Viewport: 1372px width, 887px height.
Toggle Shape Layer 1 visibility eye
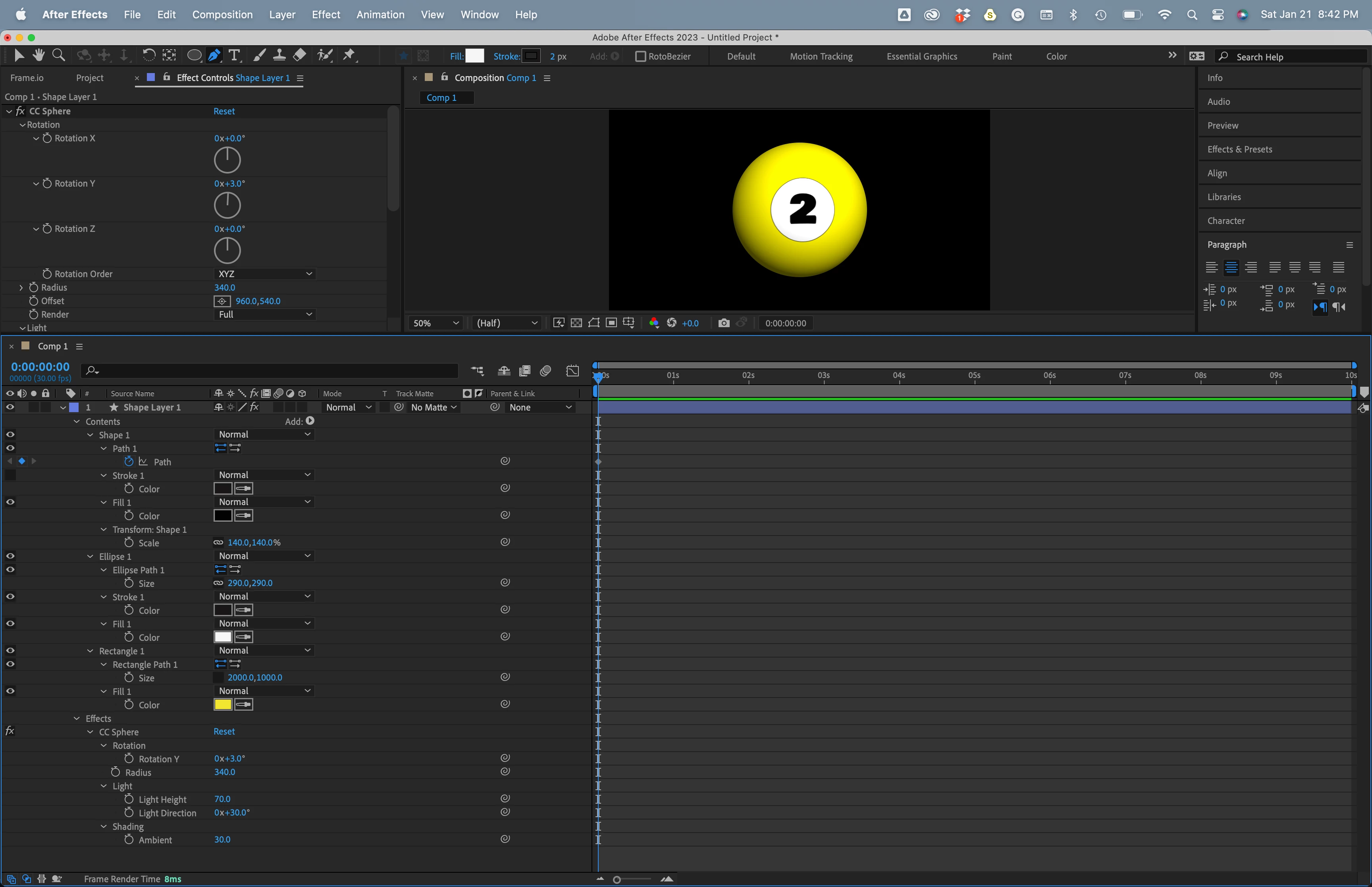(10, 407)
